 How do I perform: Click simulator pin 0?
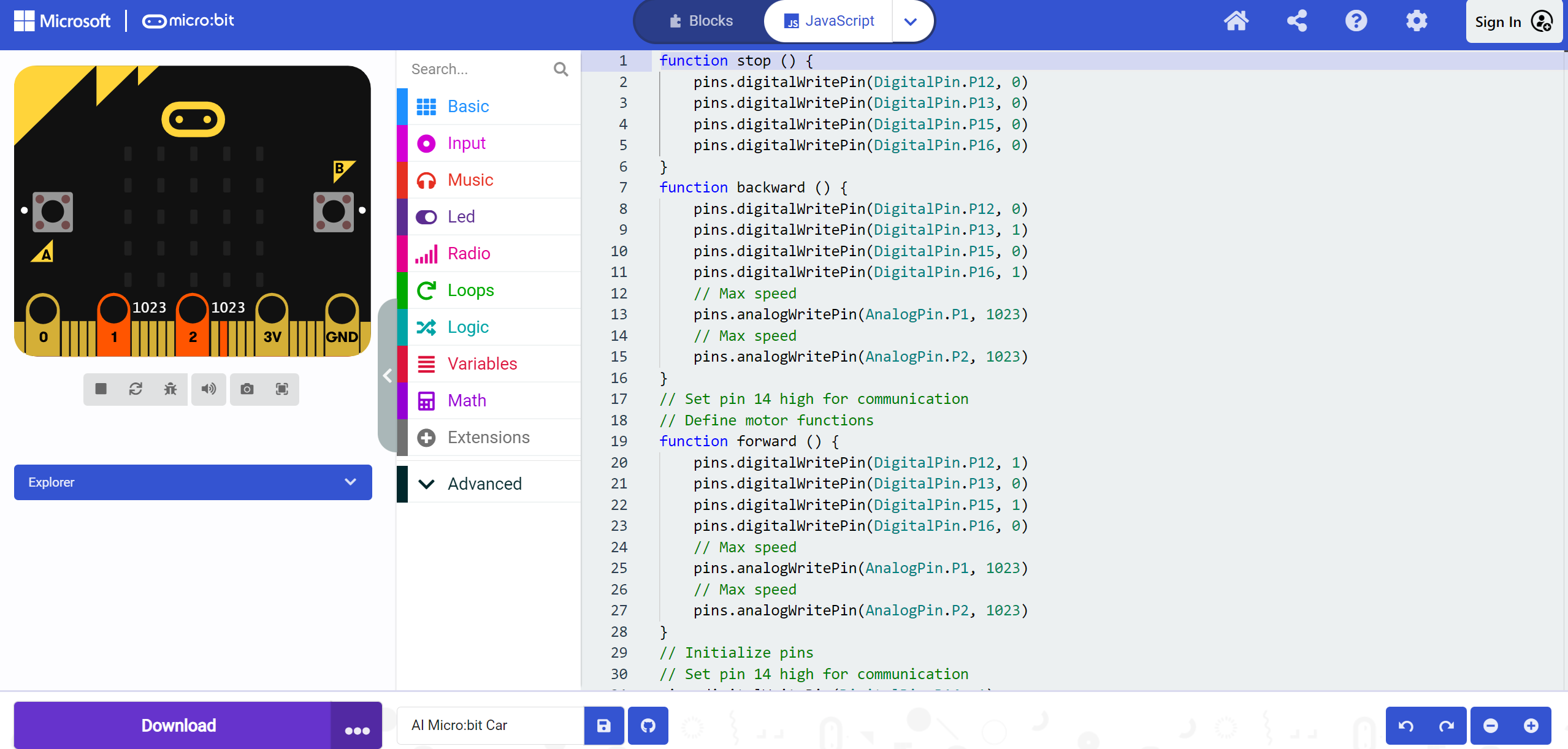point(43,325)
